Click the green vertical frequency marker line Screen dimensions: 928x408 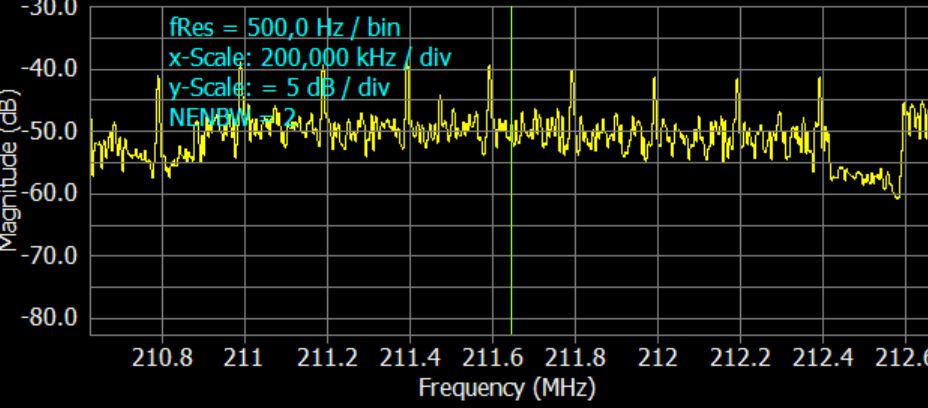511,250
